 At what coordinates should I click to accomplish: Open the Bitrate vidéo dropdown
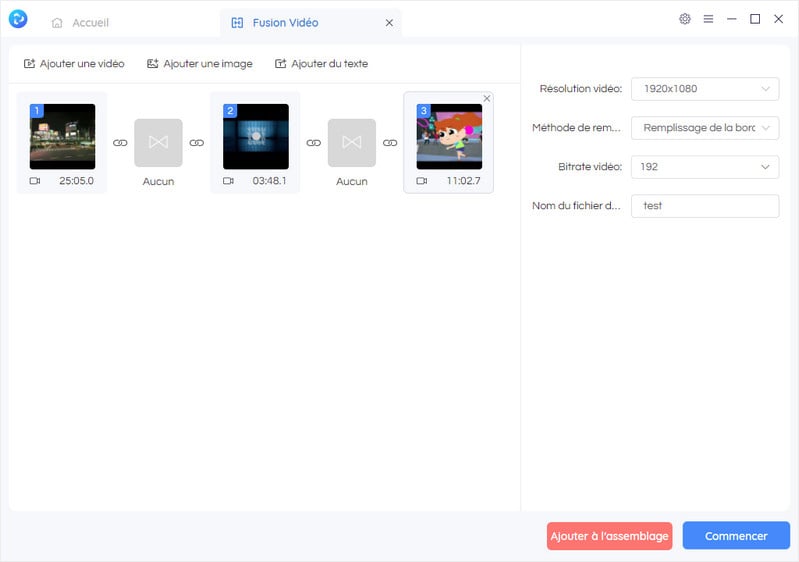point(705,167)
